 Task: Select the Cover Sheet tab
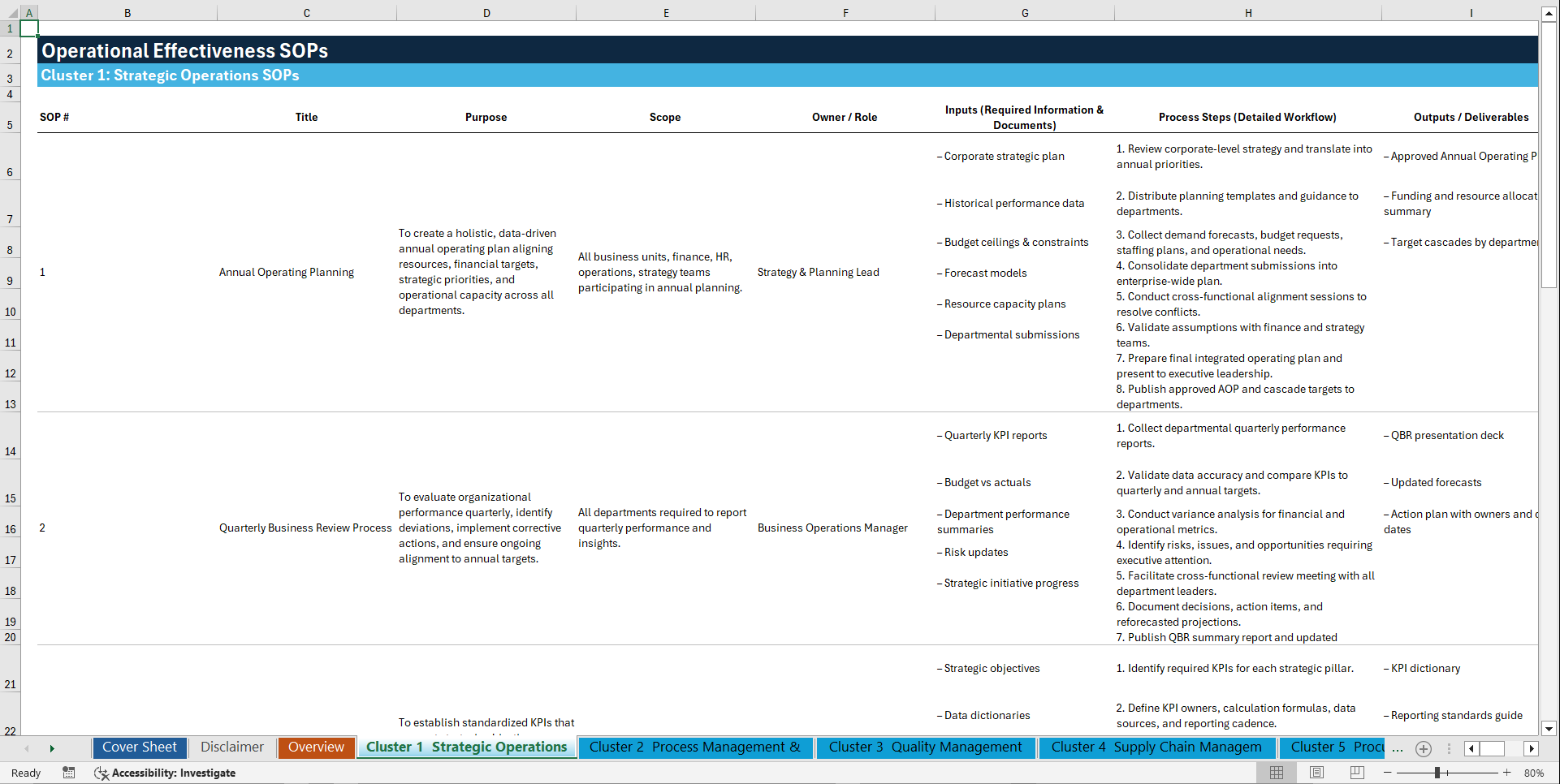139,747
